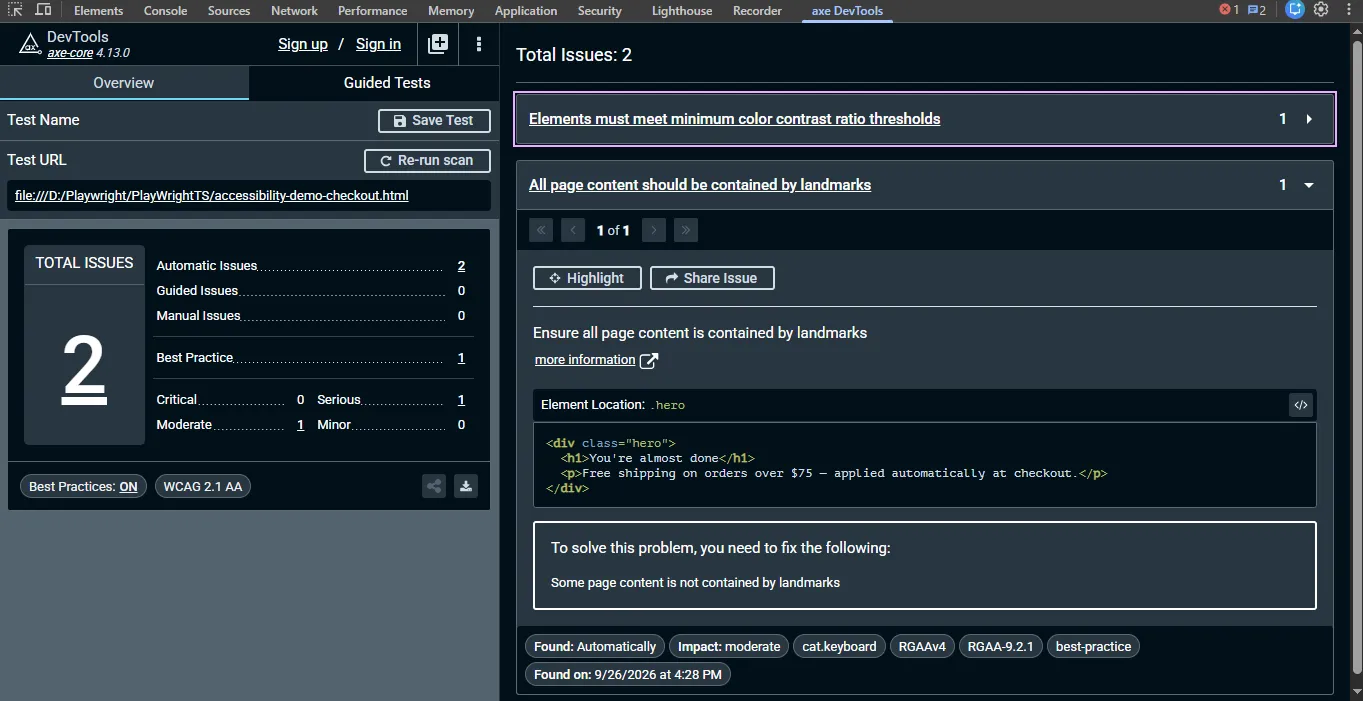Select the Overview tab
Image resolution: width=1363 pixels, height=701 pixels.
pos(124,83)
